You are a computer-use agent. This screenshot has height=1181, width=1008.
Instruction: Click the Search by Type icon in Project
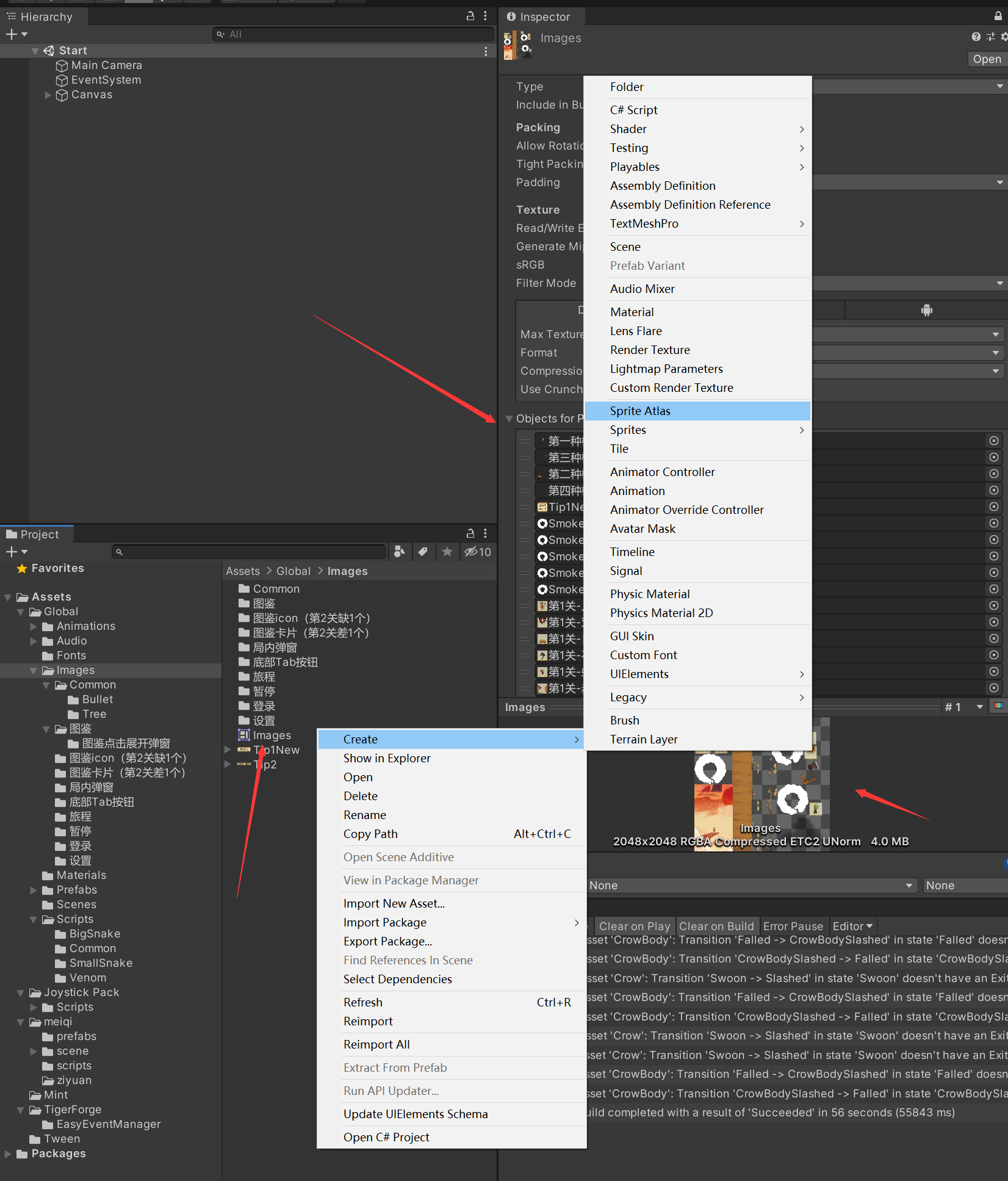pos(399,552)
